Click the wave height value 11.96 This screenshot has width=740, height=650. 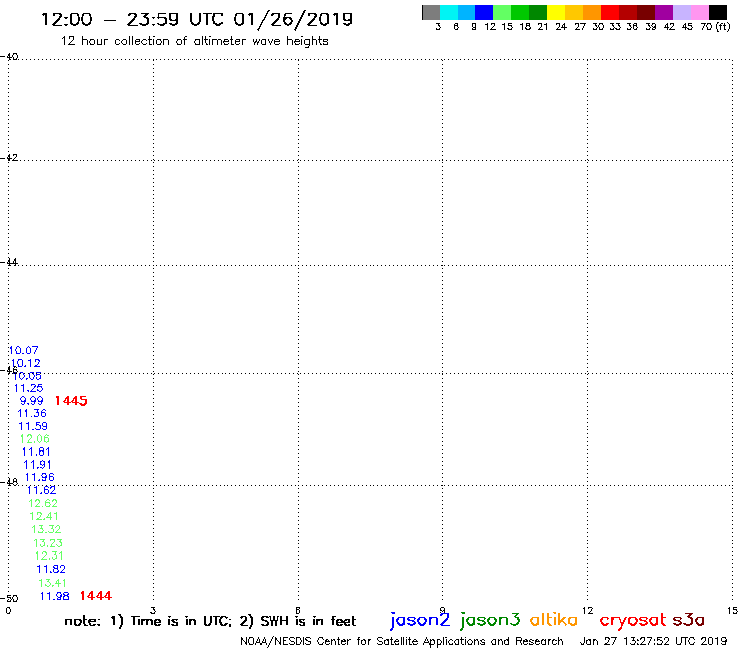[40, 477]
